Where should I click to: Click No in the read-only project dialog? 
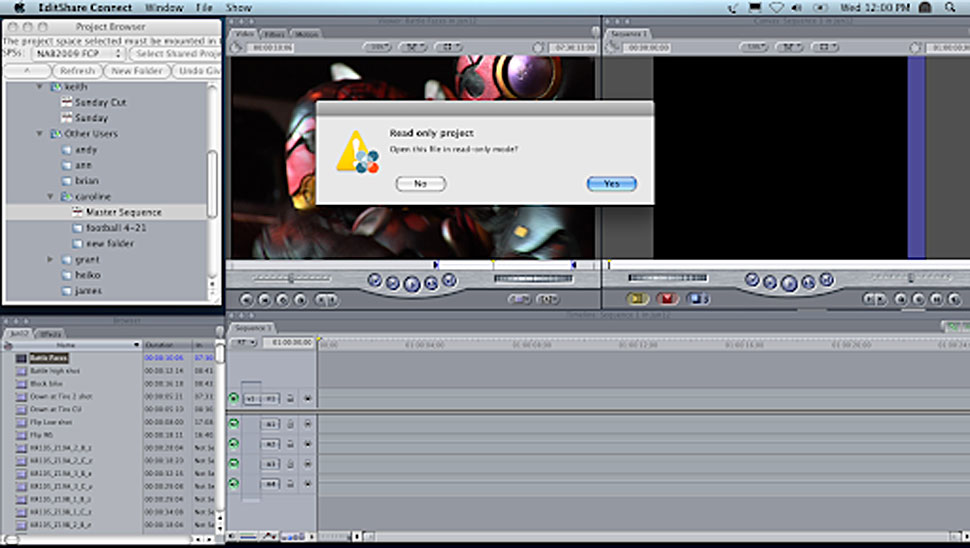pyautogui.click(x=421, y=184)
